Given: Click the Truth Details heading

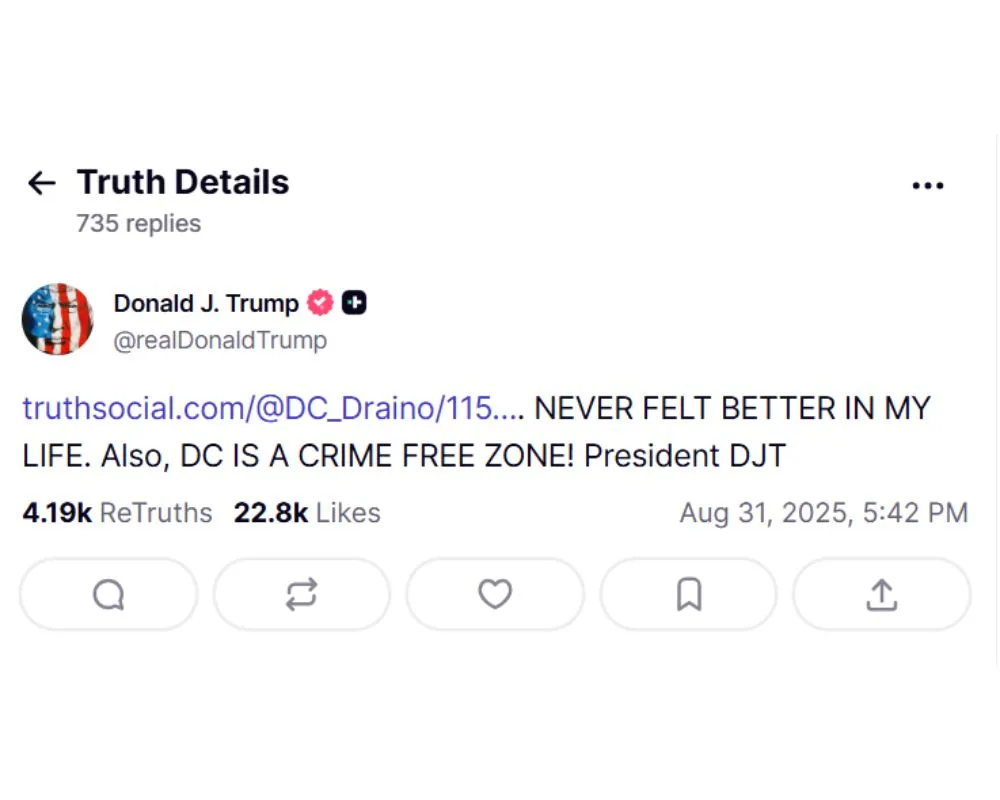Looking at the screenshot, I should (182, 182).
